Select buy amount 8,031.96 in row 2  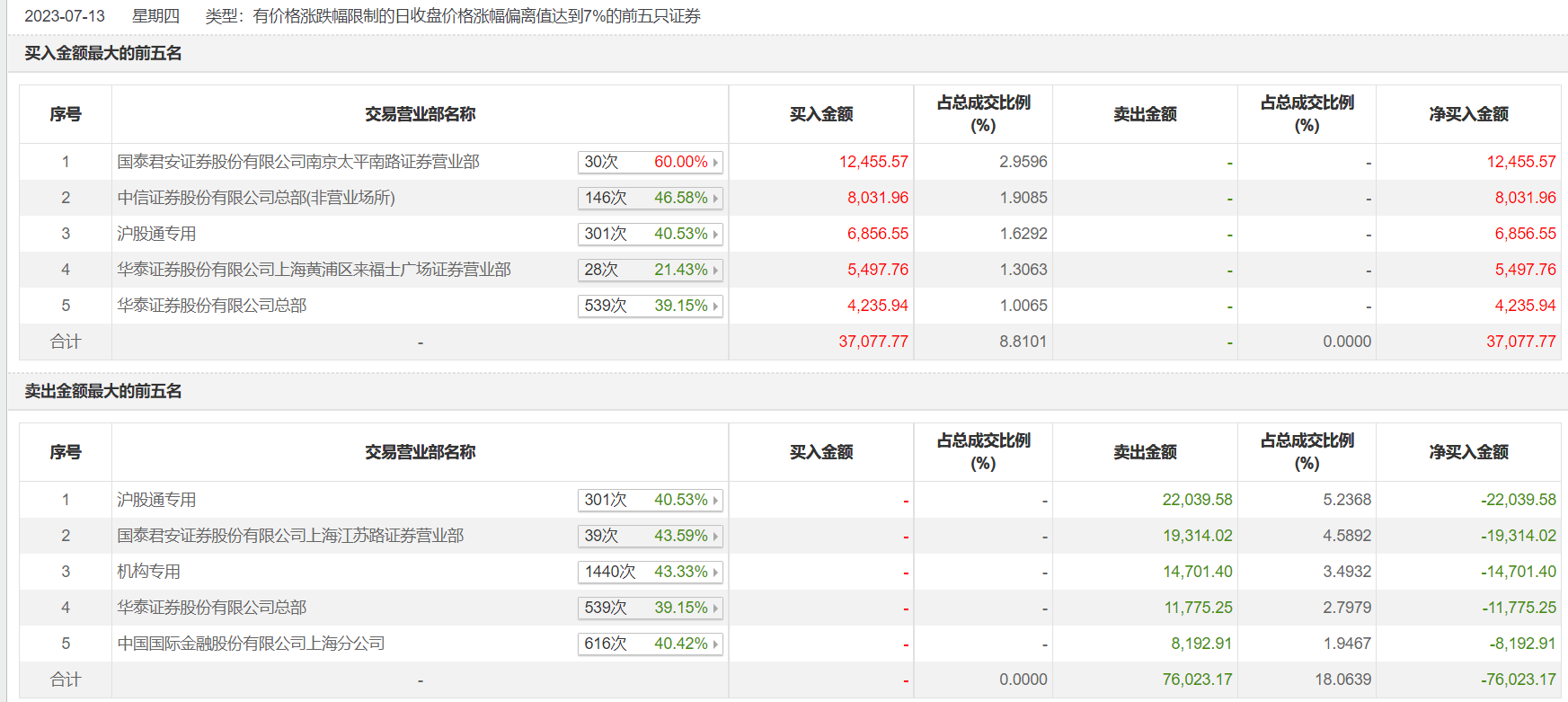tap(878, 198)
